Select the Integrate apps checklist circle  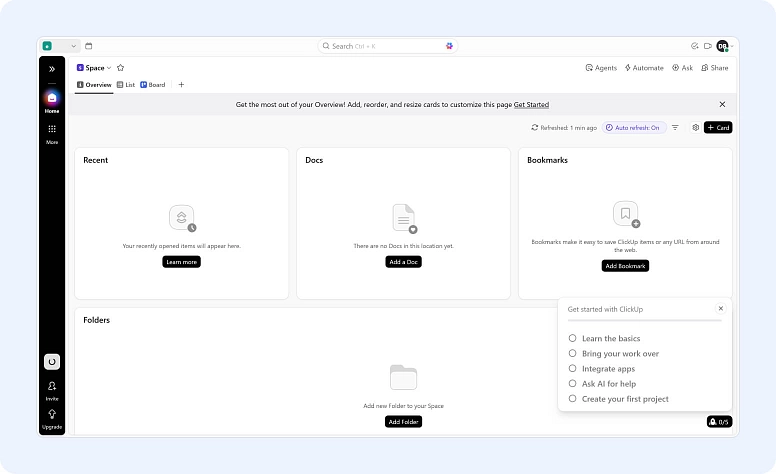coord(573,369)
